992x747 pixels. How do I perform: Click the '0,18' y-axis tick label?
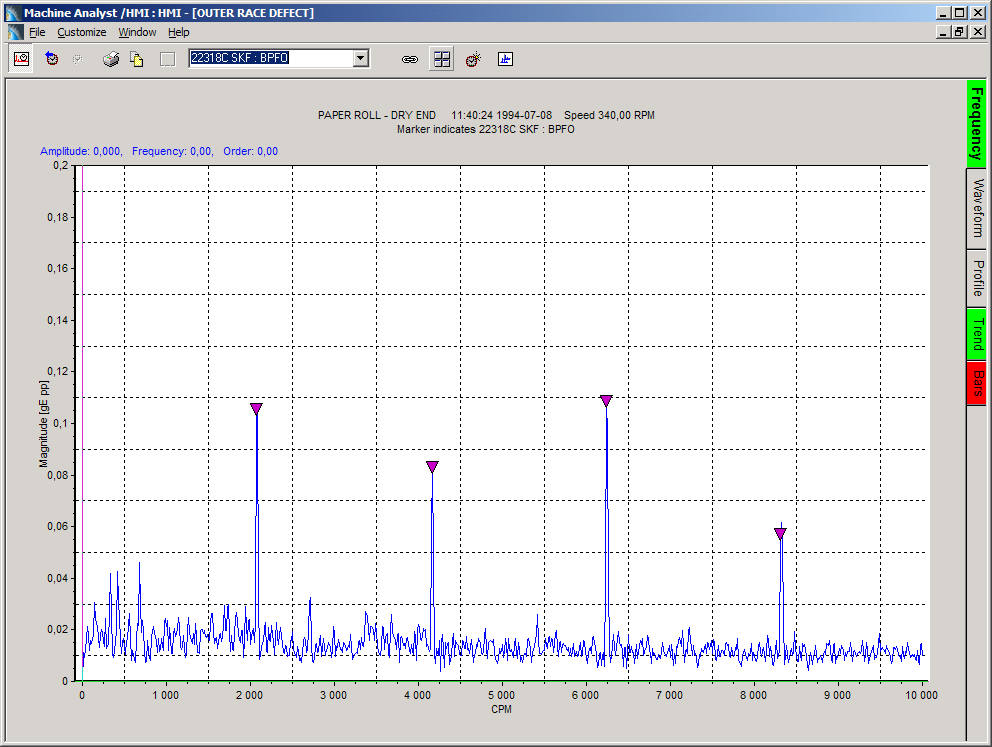click(x=58, y=217)
